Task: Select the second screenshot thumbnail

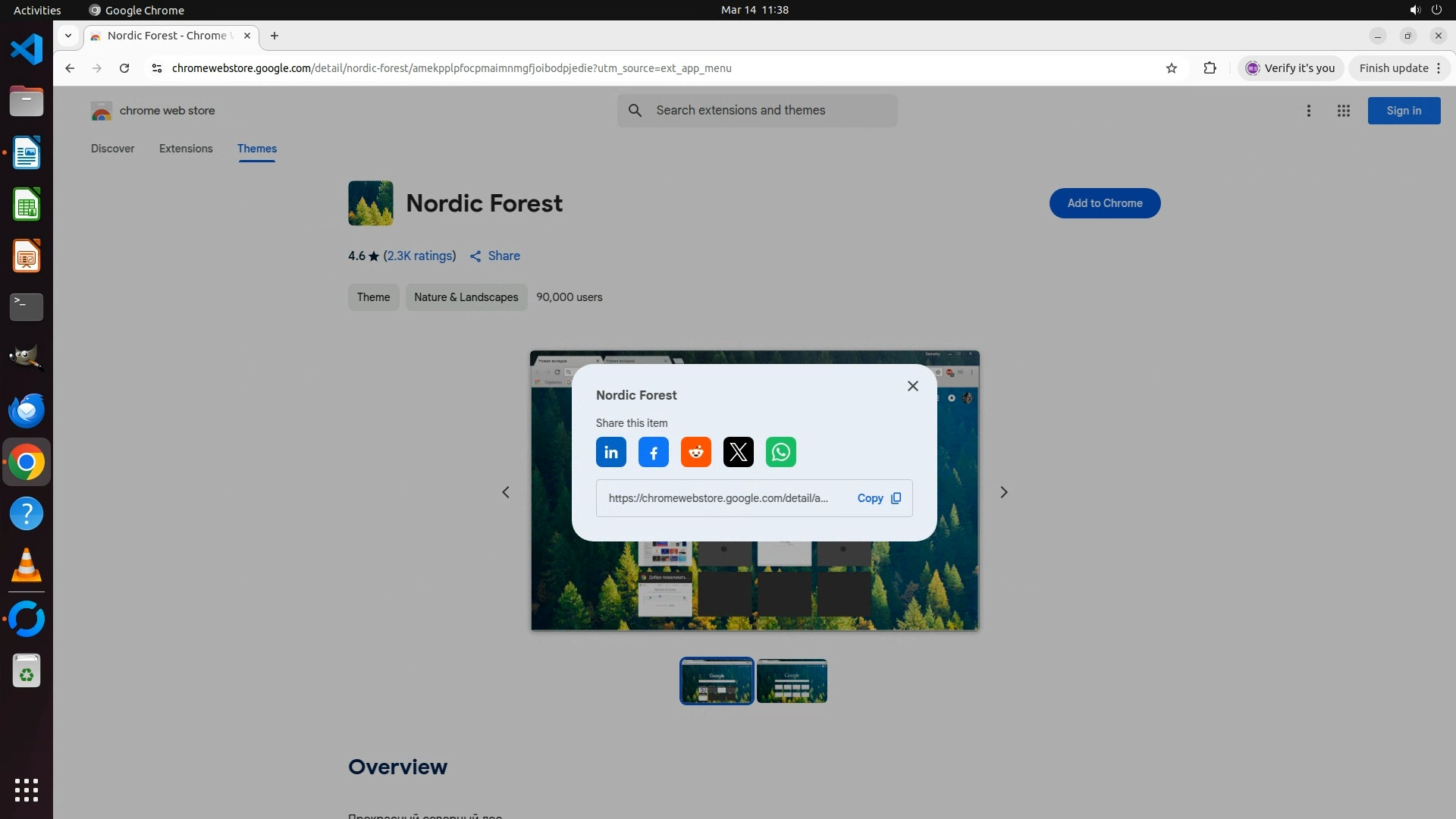Action: coord(792,681)
